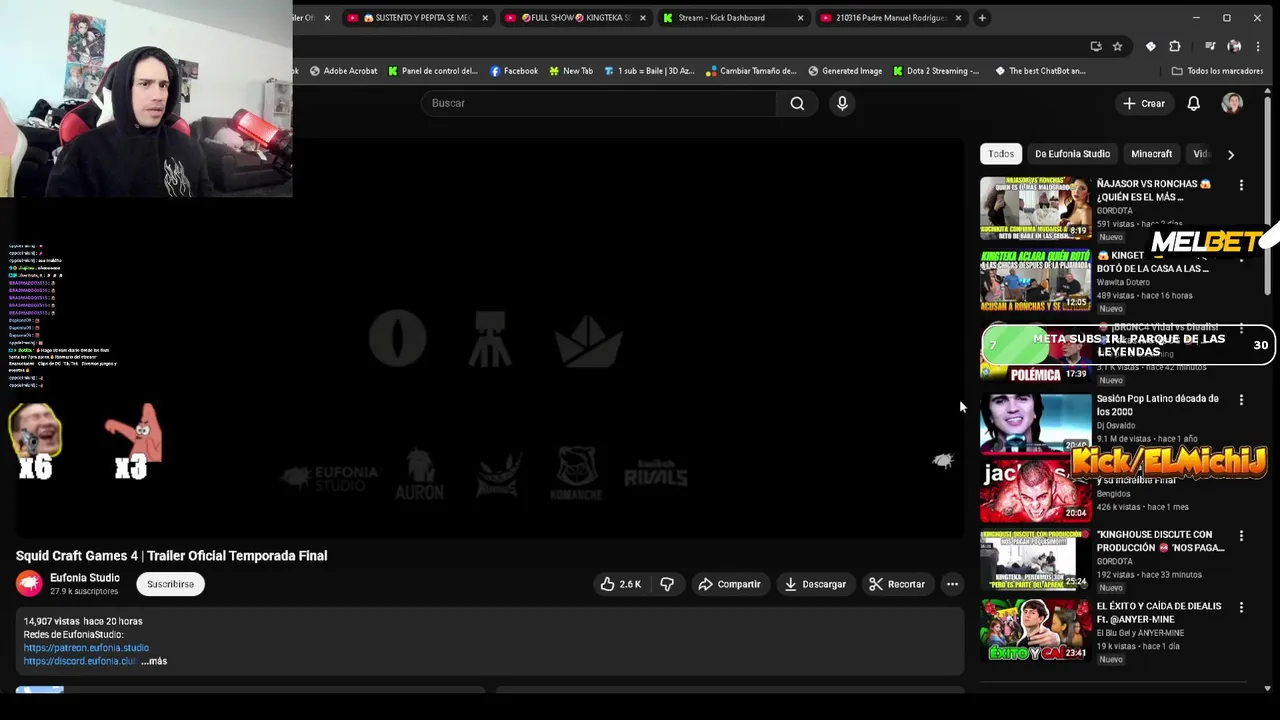This screenshot has width=1280, height=720.
Task: Open options for ÑAJASOR VS RONCHAS video
Action: pyautogui.click(x=1241, y=185)
